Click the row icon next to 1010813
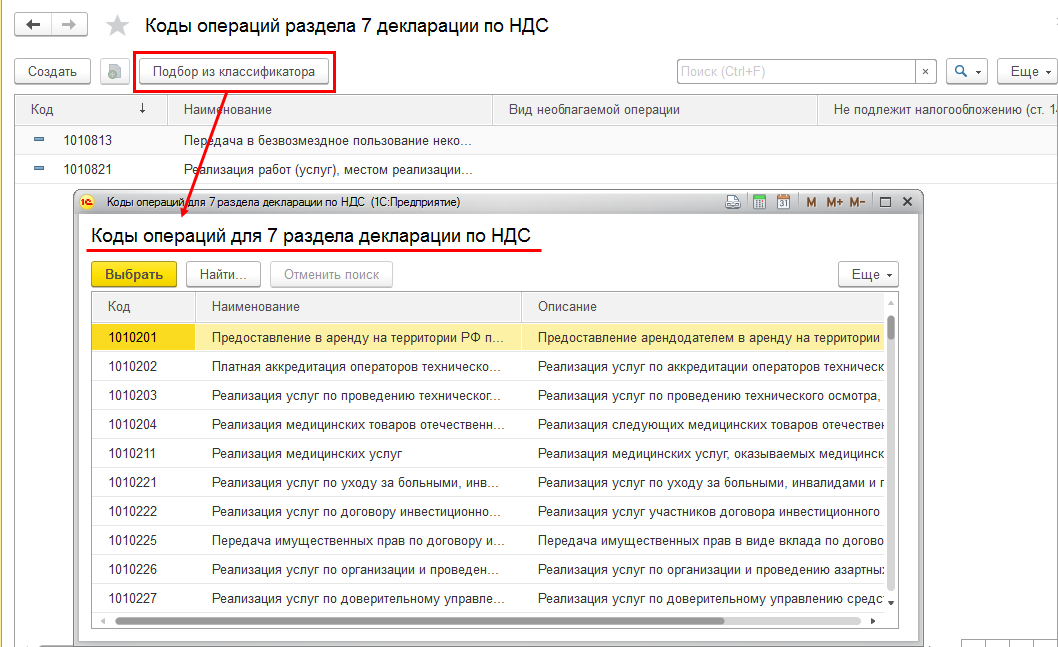1058x647 pixels. click(x=39, y=140)
